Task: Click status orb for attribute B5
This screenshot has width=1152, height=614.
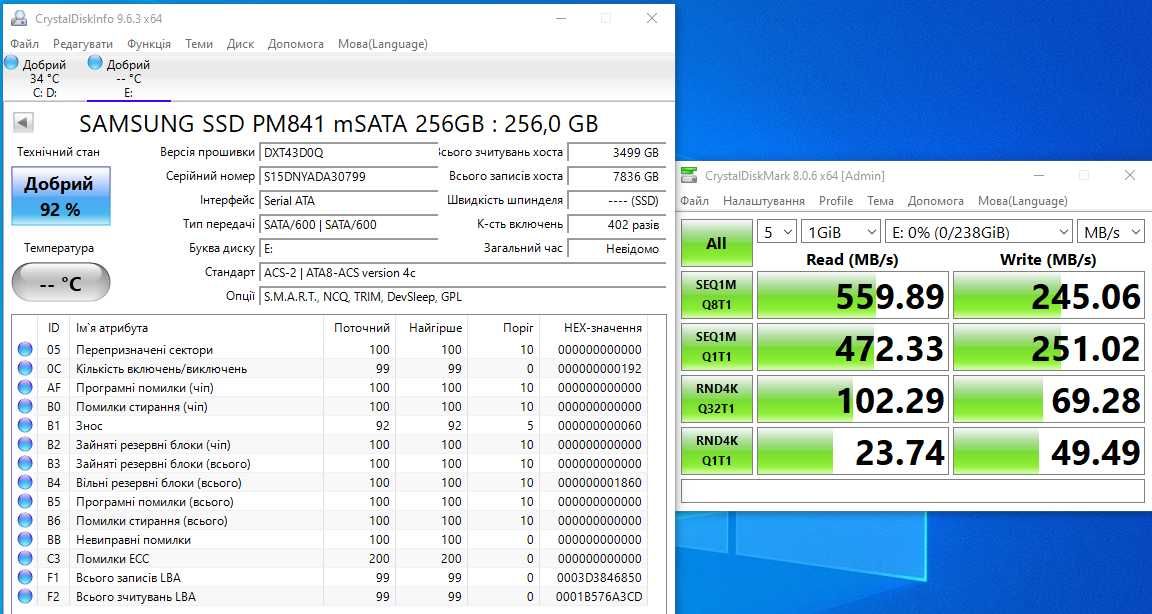Action: (25, 502)
